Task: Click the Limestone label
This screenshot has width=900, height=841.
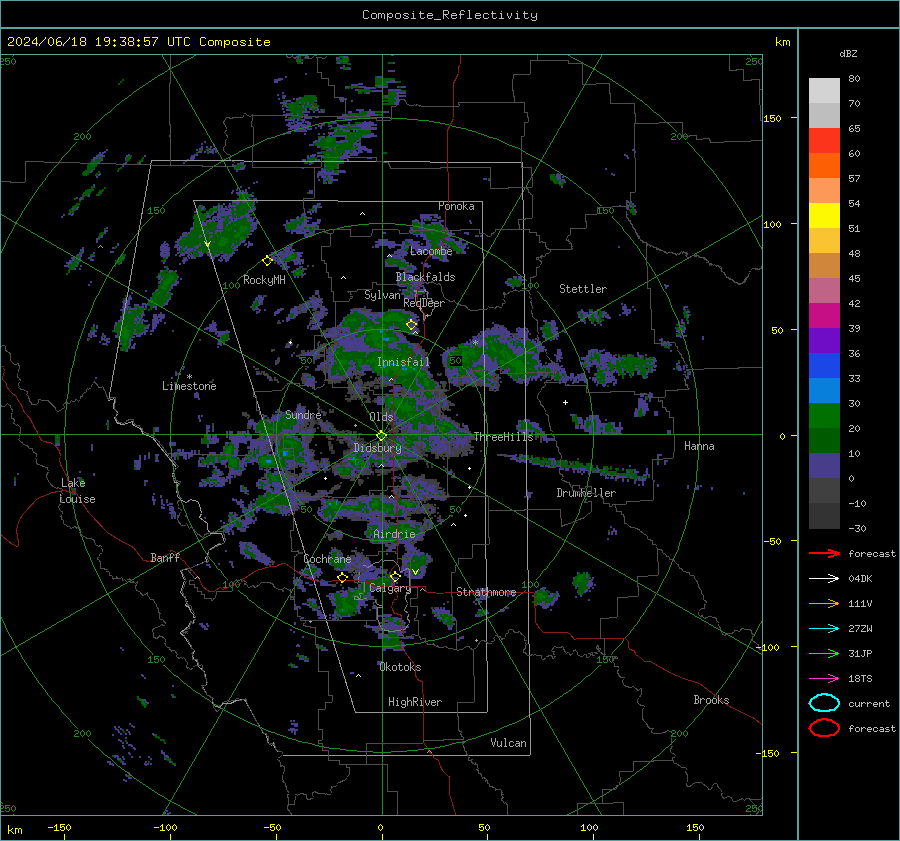Action: pyautogui.click(x=189, y=386)
